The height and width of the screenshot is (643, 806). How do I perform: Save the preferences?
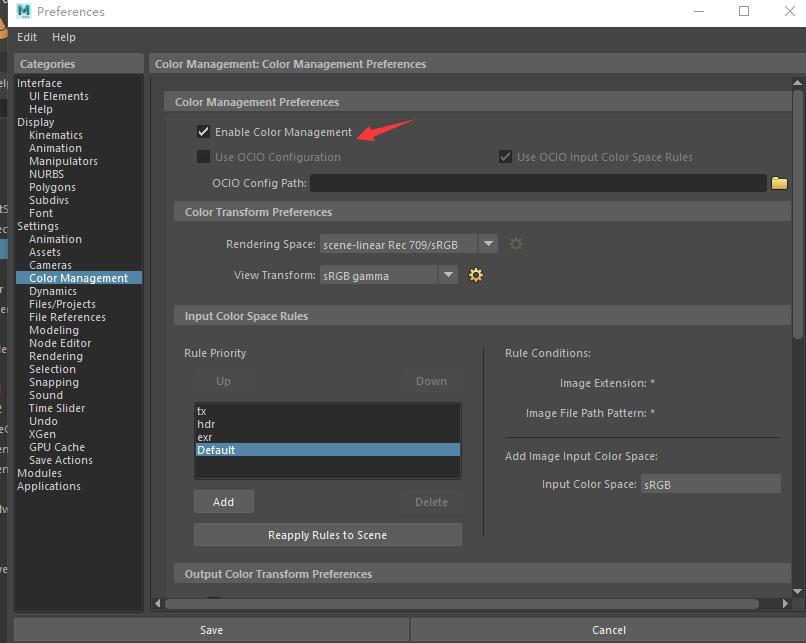(x=211, y=630)
